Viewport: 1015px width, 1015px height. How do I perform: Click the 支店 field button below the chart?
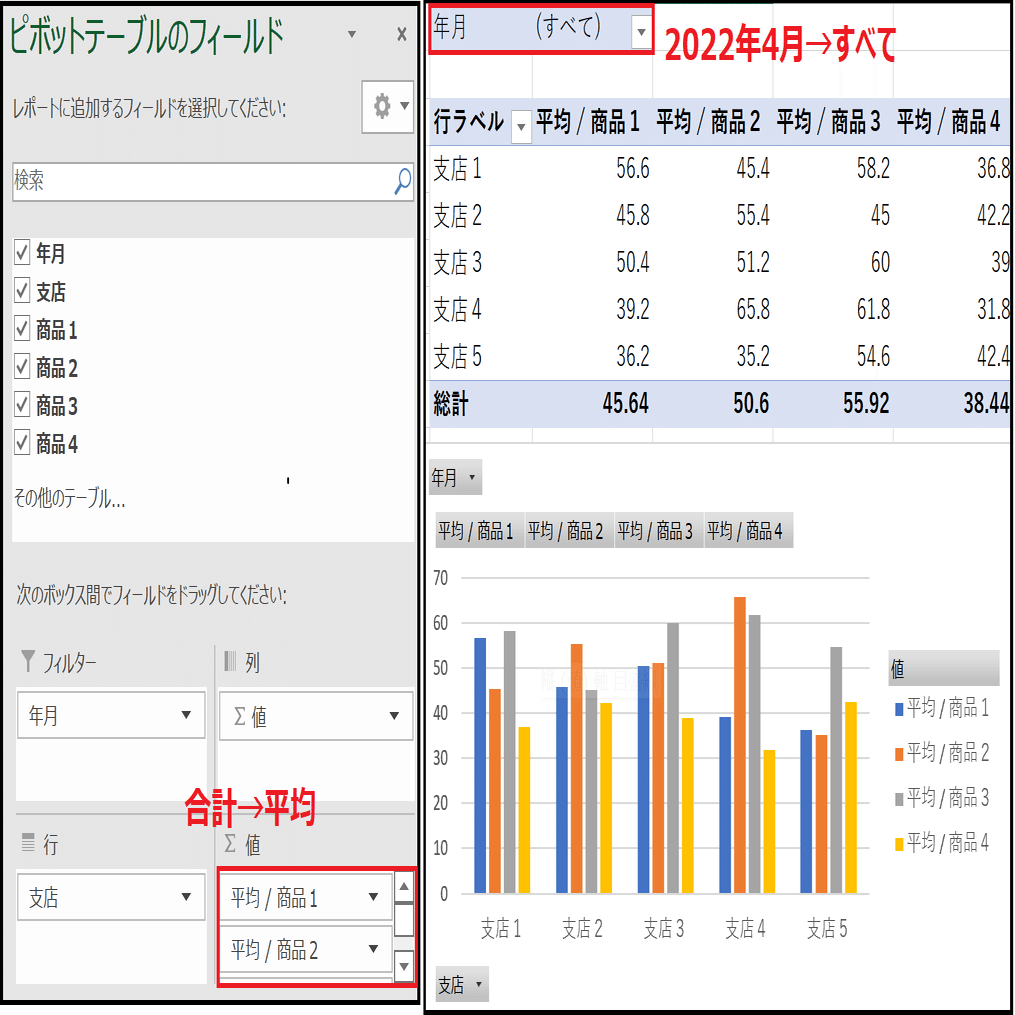click(x=461, y=985)
